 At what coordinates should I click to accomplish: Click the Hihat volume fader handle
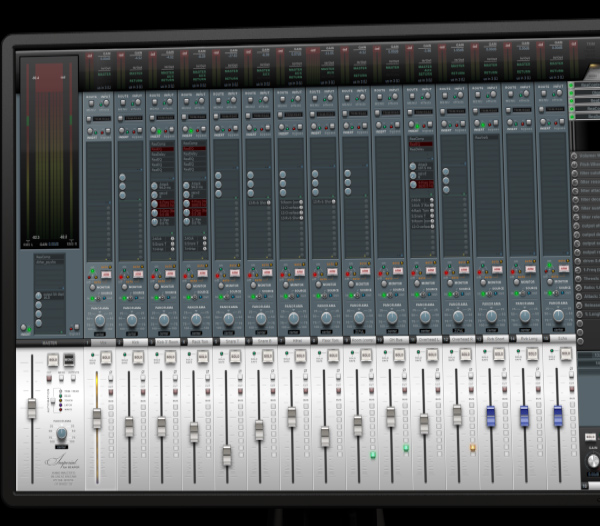292,417
